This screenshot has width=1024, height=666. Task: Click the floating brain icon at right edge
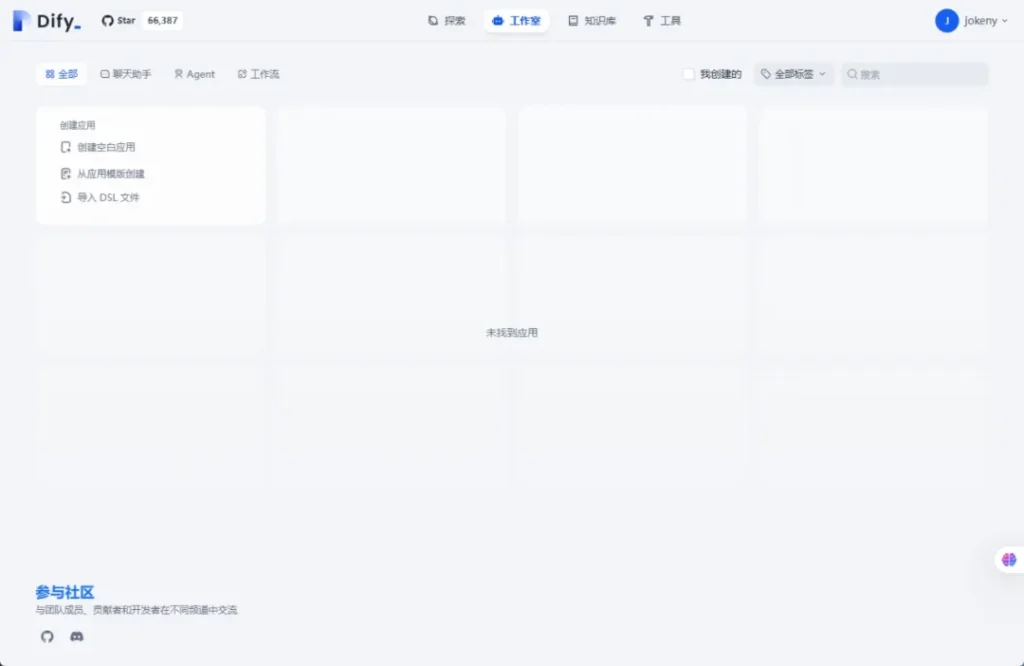[x=1008, y=560]
